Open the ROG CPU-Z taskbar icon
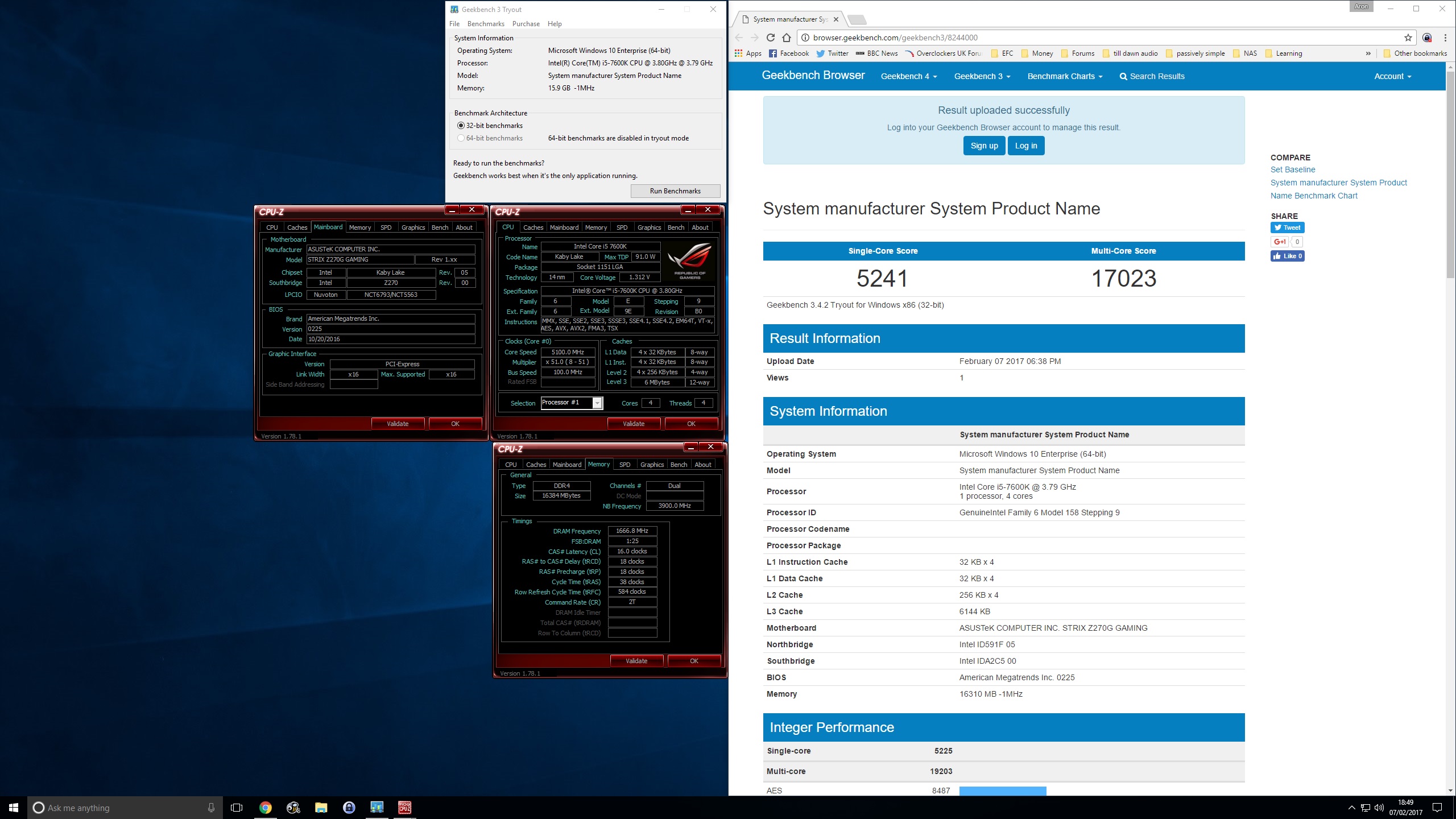Screen dimensions: 1456x819 click(x=404, y=808)
